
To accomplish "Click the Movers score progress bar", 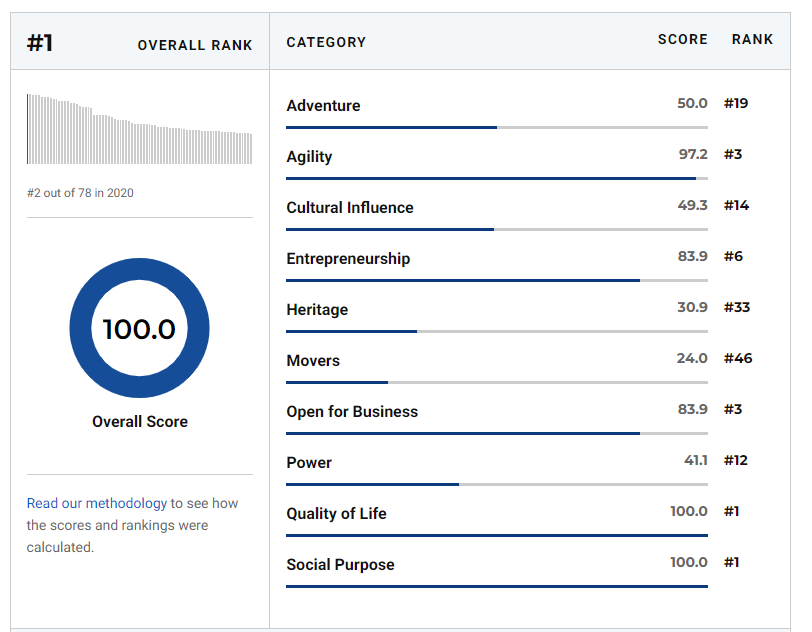I will click(496, 382).
